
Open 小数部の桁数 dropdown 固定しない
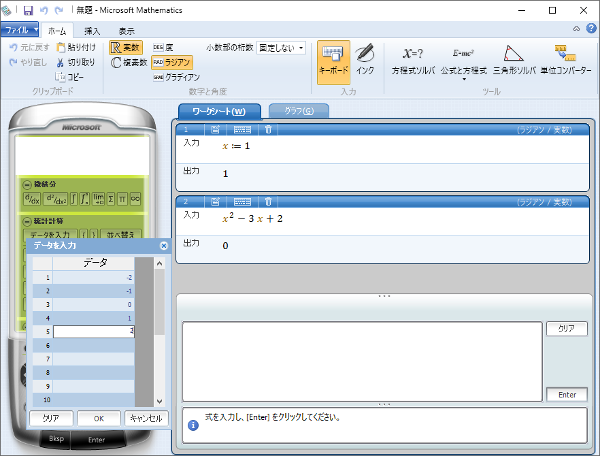pyautogui.click(x=281, y=48)
